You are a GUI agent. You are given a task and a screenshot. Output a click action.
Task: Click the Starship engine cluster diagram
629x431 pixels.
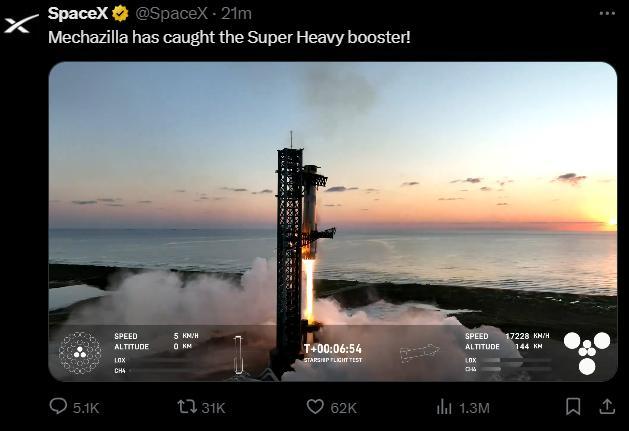(586, 352)
